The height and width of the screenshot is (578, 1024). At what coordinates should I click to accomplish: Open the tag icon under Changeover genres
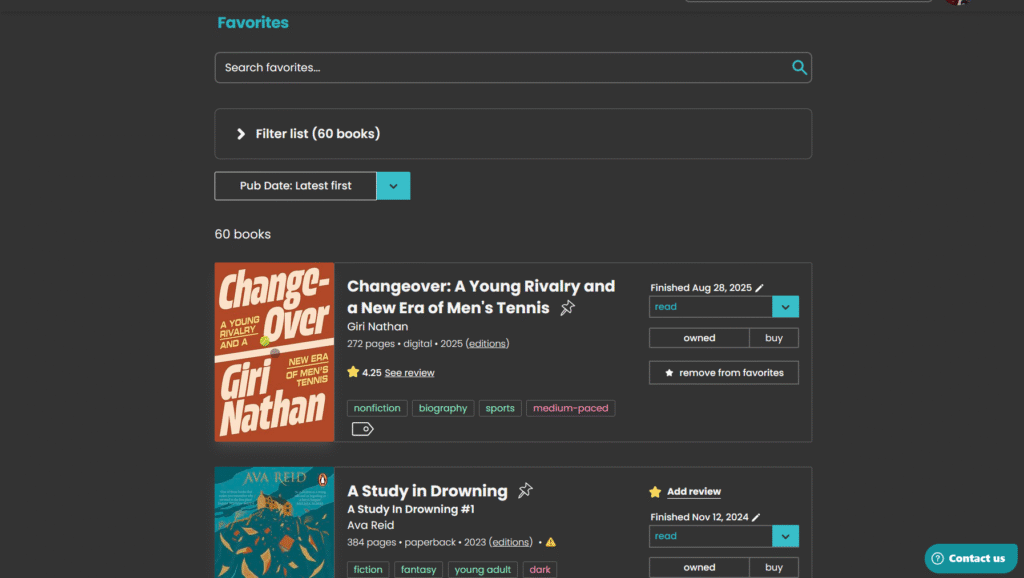point(362,429)
